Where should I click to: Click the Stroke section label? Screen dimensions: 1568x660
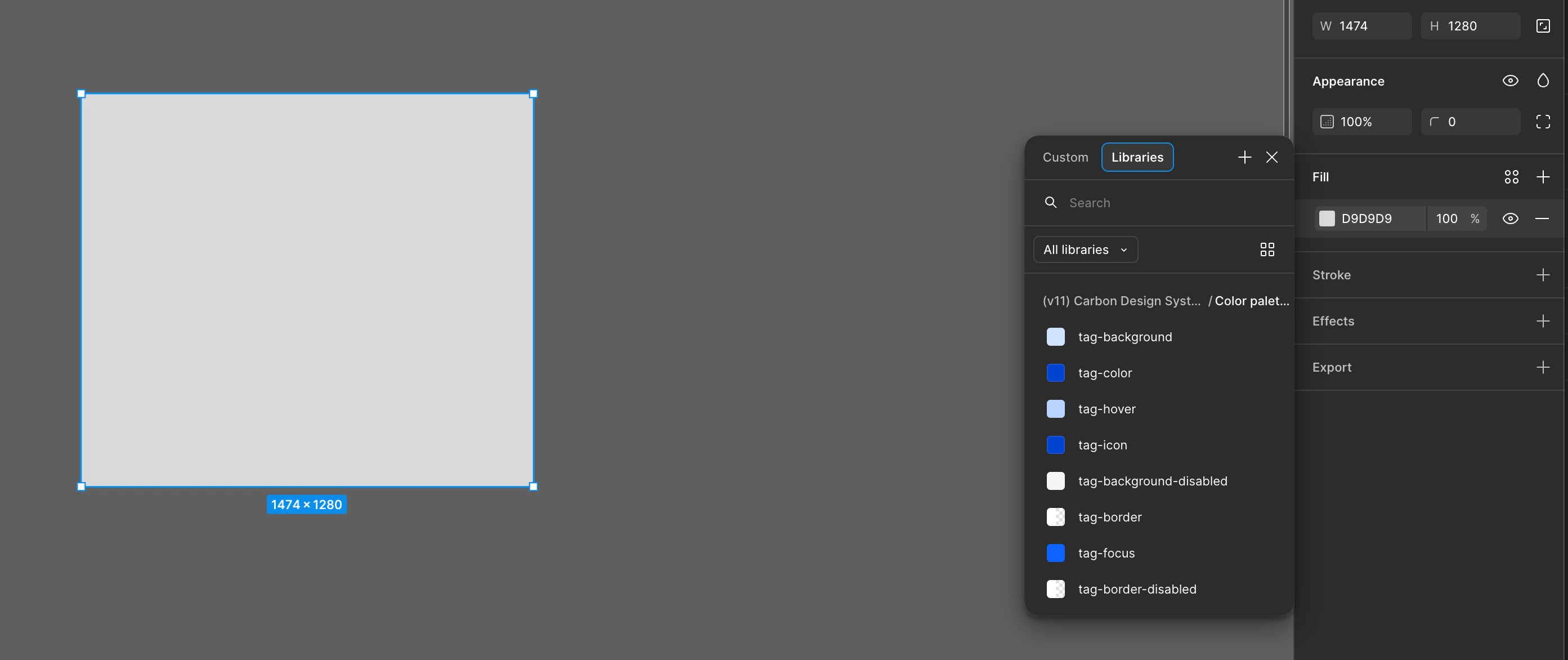pos(1331,275)
